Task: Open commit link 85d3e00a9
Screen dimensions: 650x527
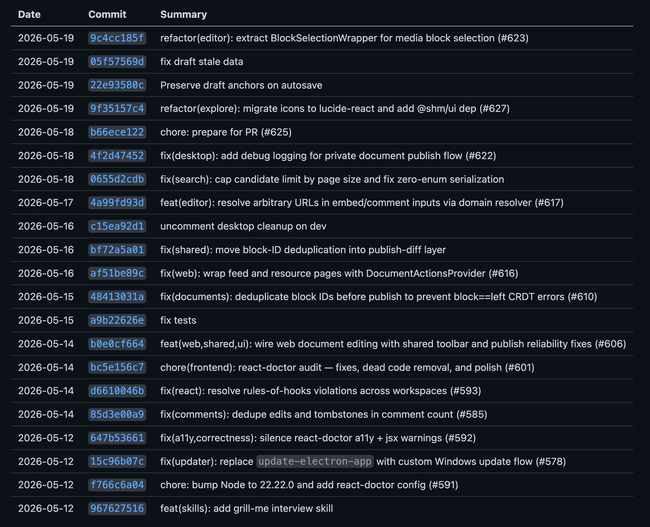Action: click(x=117, y=414)
